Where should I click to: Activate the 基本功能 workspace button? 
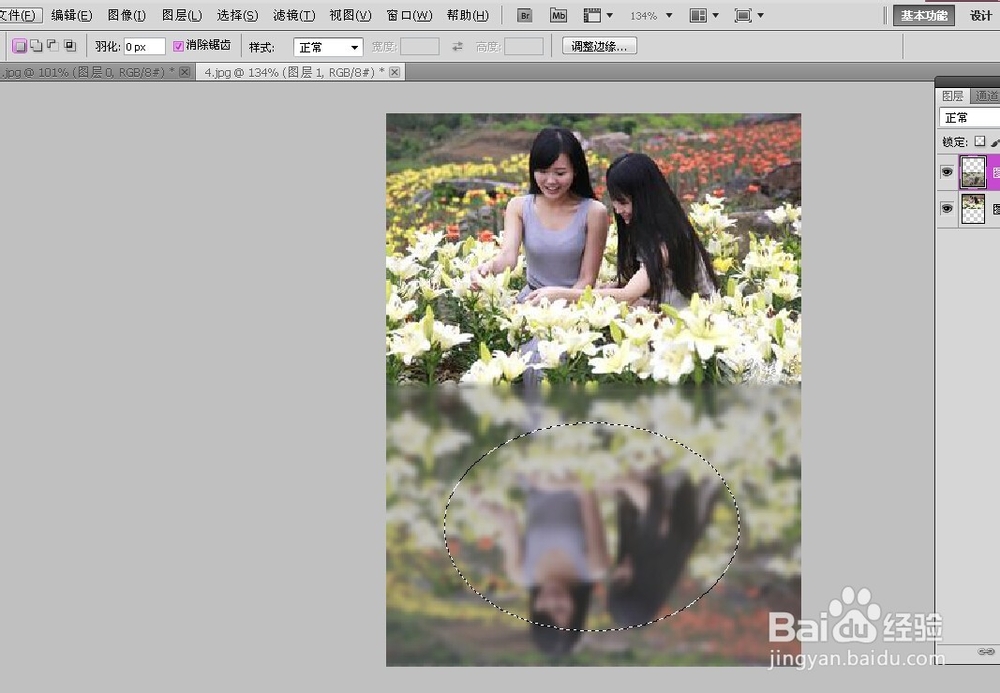(923, 16)
